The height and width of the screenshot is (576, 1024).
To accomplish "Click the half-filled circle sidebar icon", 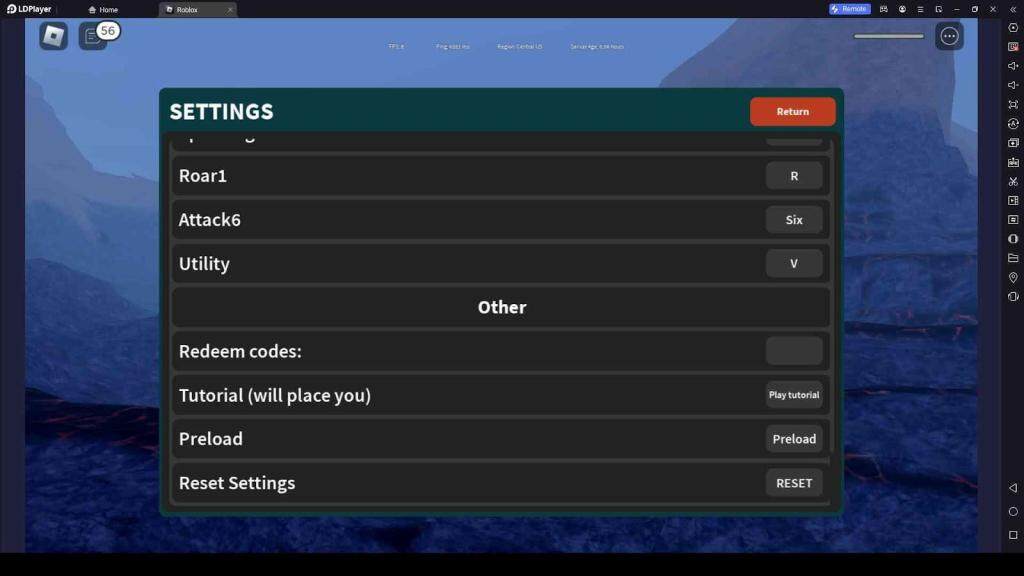I will coord(1013,239).
